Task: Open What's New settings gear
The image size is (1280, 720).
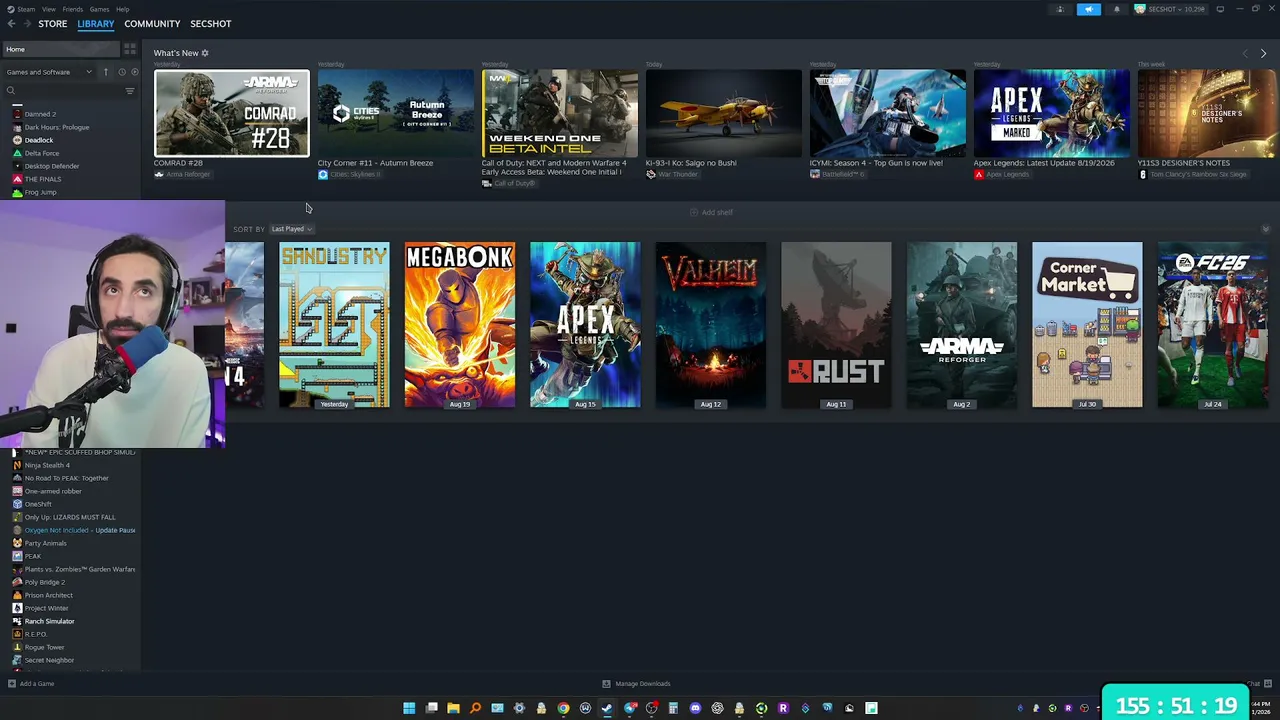Action: 205,53
